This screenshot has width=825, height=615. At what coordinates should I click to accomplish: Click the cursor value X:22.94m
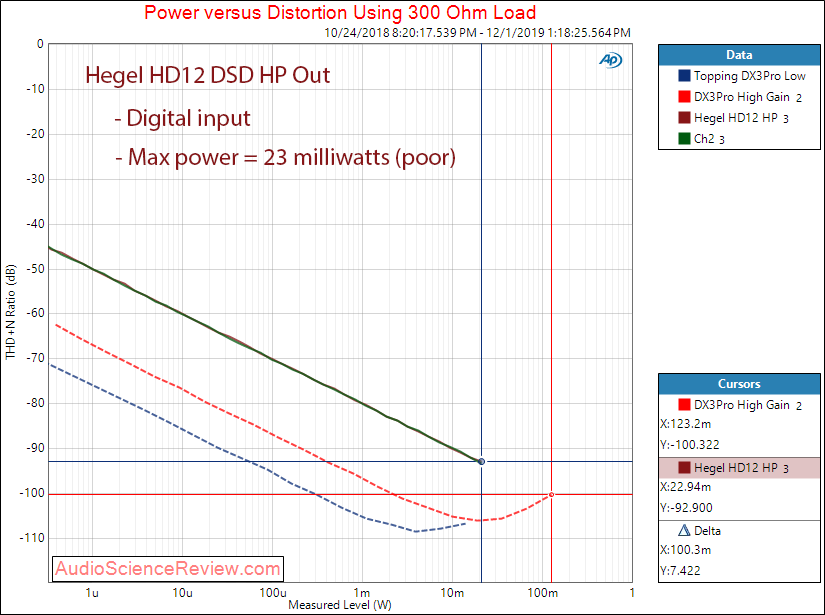(686, 487)
